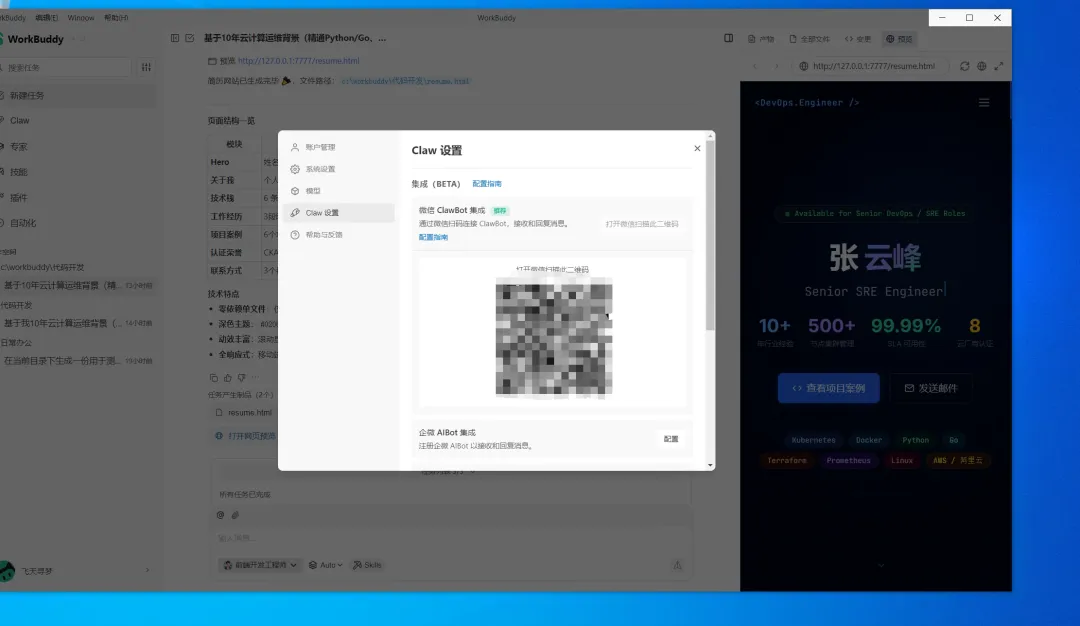Click the Skills button

[x=367, y=565]
